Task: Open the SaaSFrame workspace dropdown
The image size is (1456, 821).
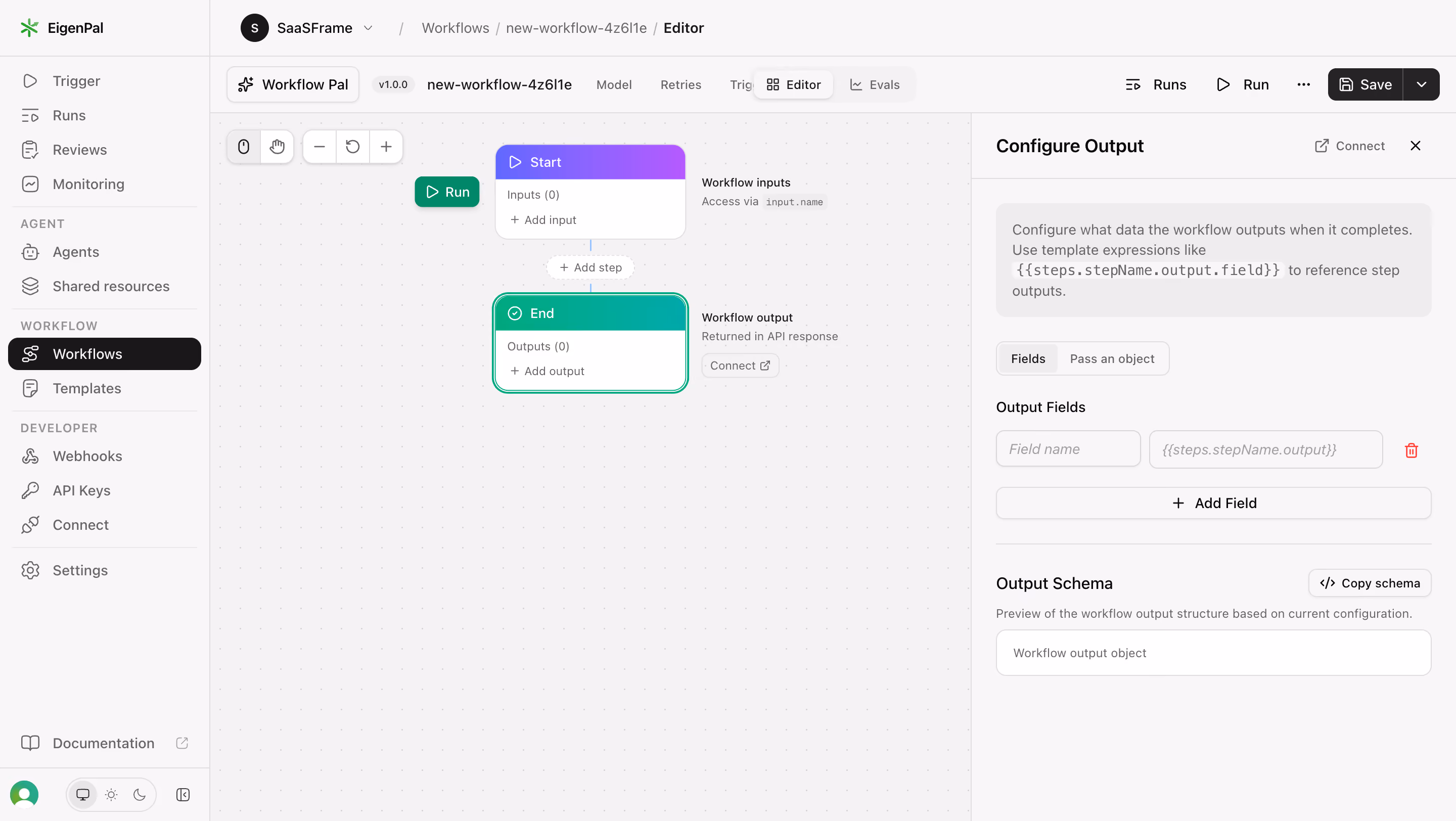Action: tap(307, 28)
